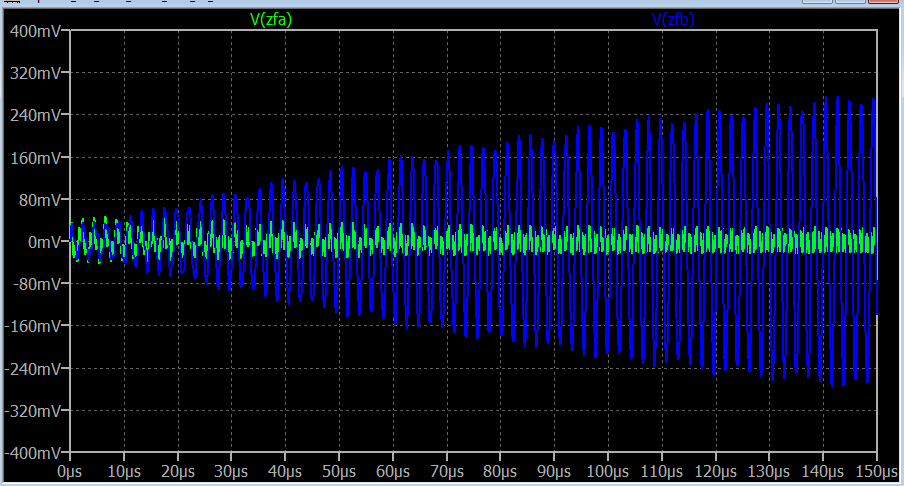Image resolution: width=904 pixels, height=486 pixels.
Task: Click the green V(zfa) trace label
Action: (x=270, y=18)
